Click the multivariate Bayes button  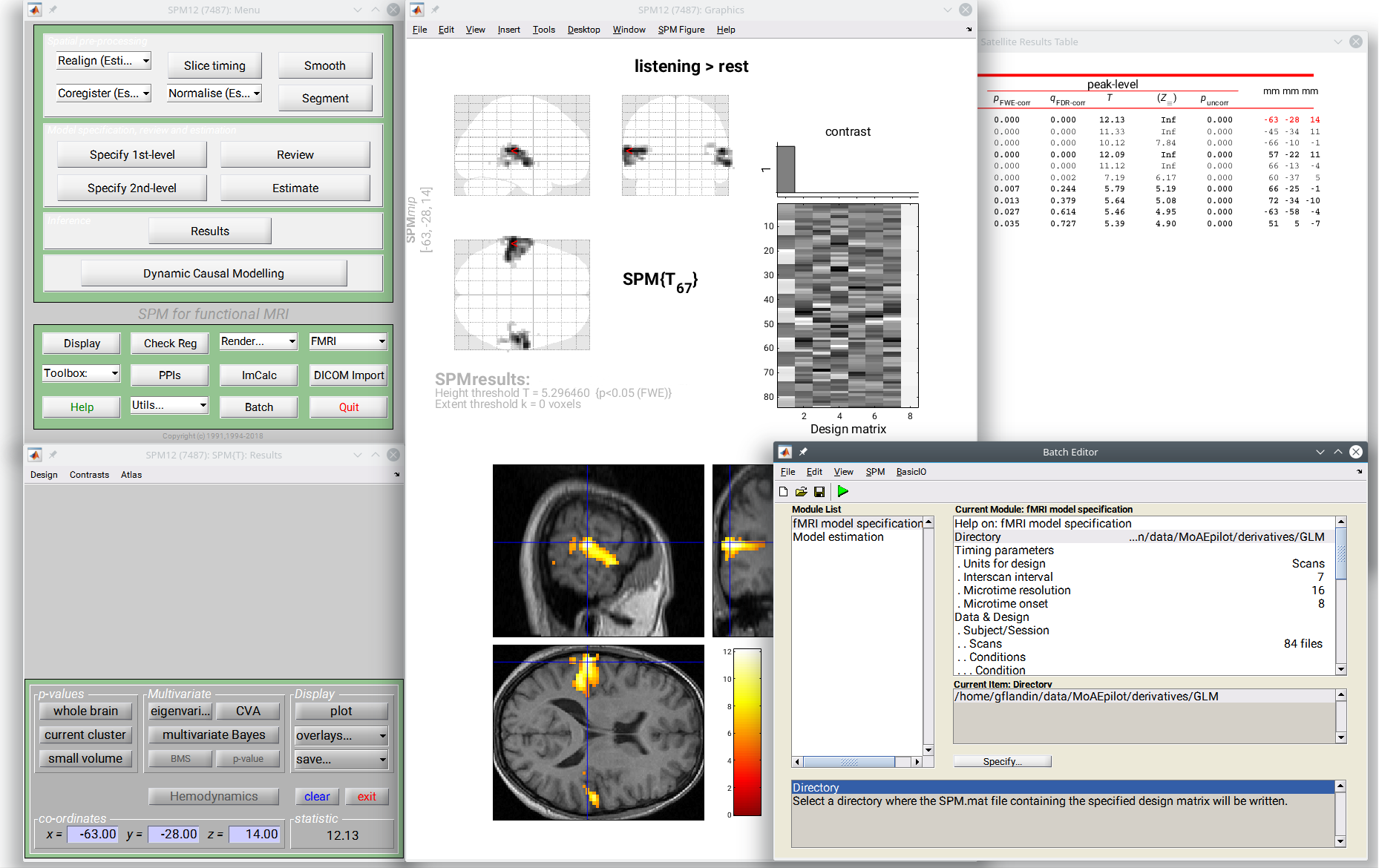click(x=214, y=734)
